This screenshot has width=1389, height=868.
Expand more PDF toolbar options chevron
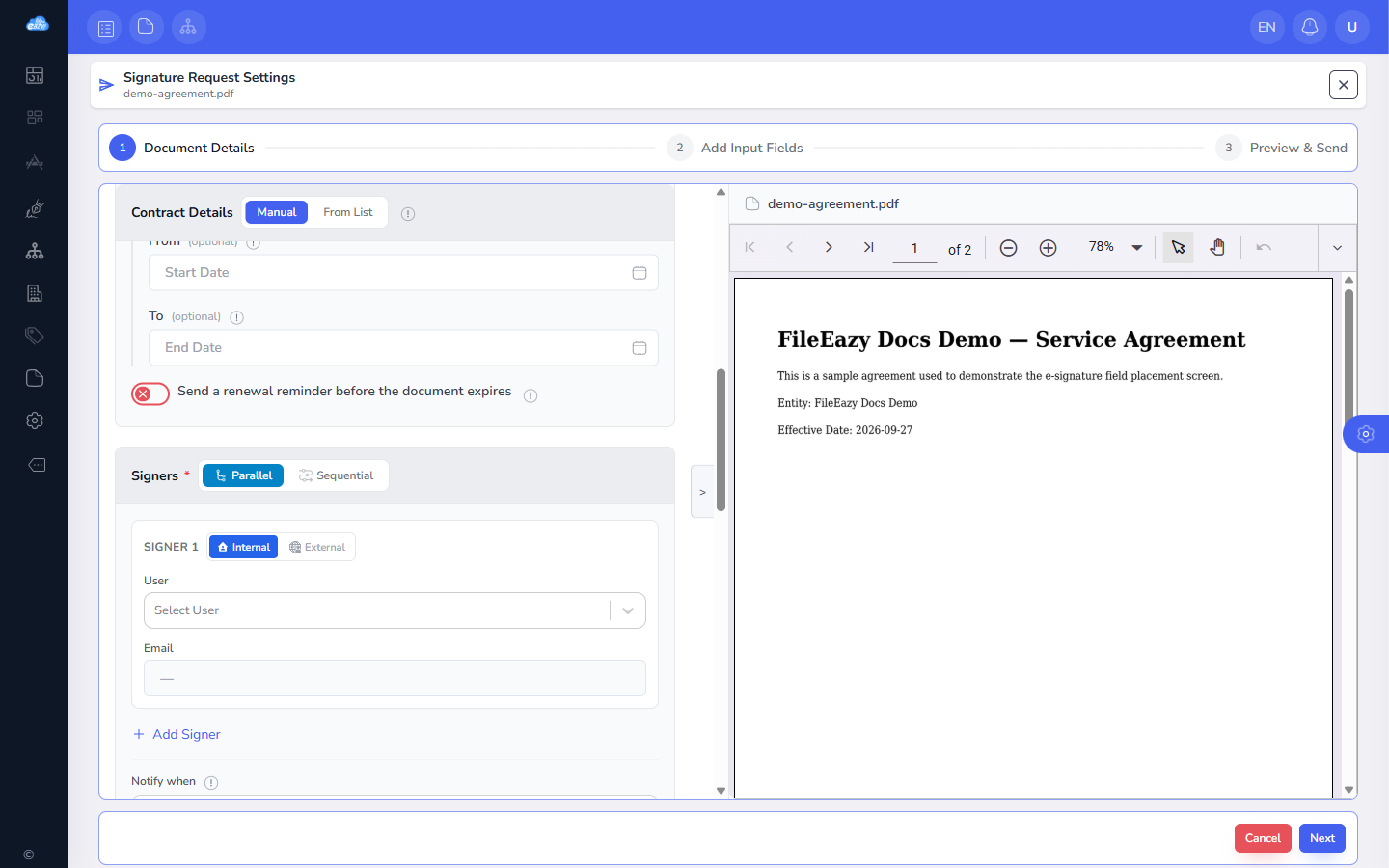click(x=1337, y=248)
